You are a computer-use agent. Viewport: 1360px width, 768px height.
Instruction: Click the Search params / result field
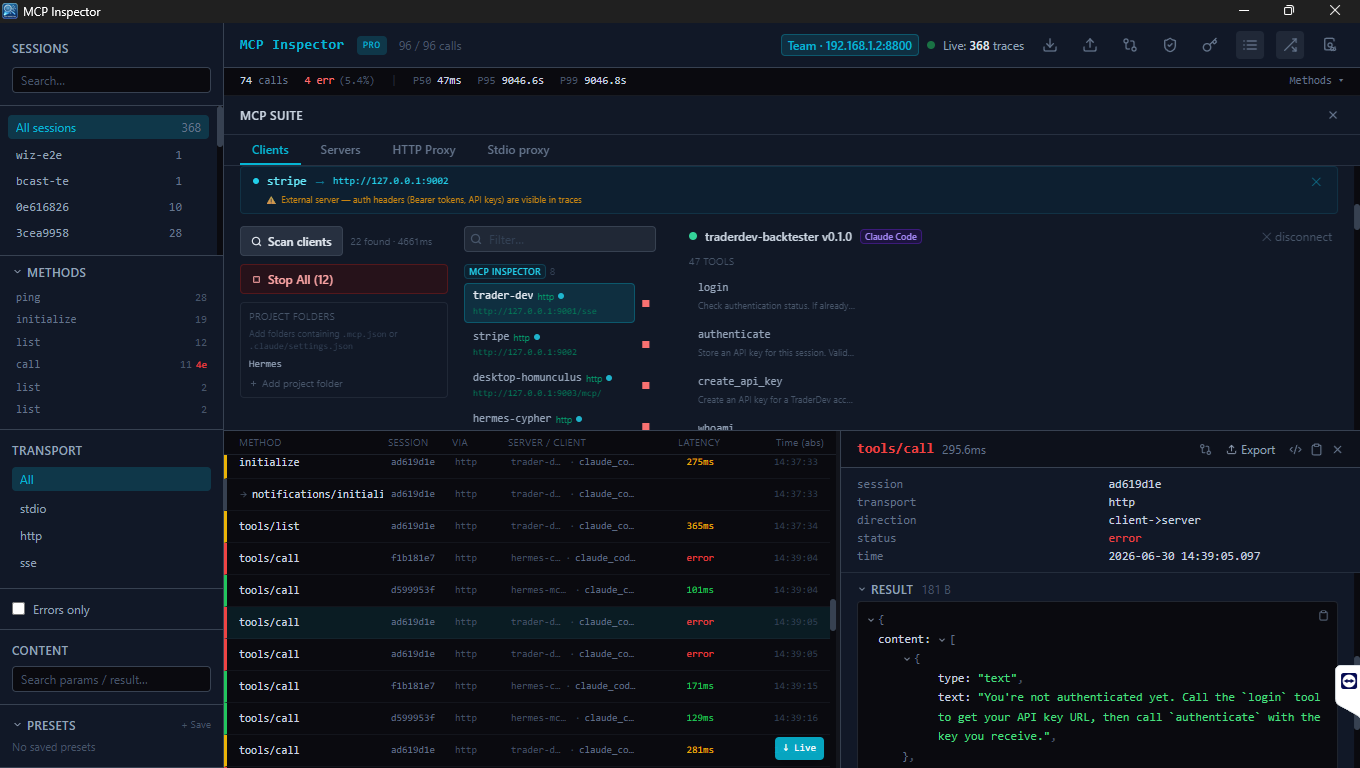coord(111,679)
